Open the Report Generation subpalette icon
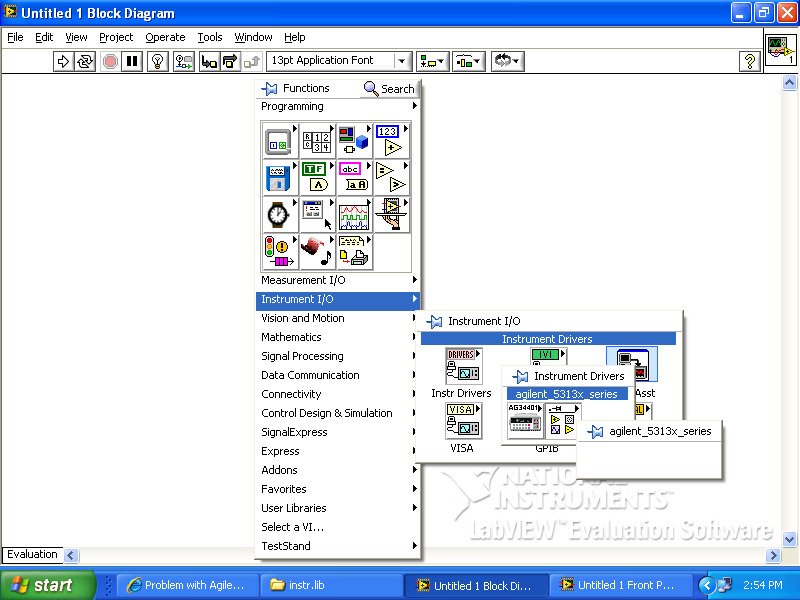800x600 pixels. pyautogui.click(x=354, y=252)
